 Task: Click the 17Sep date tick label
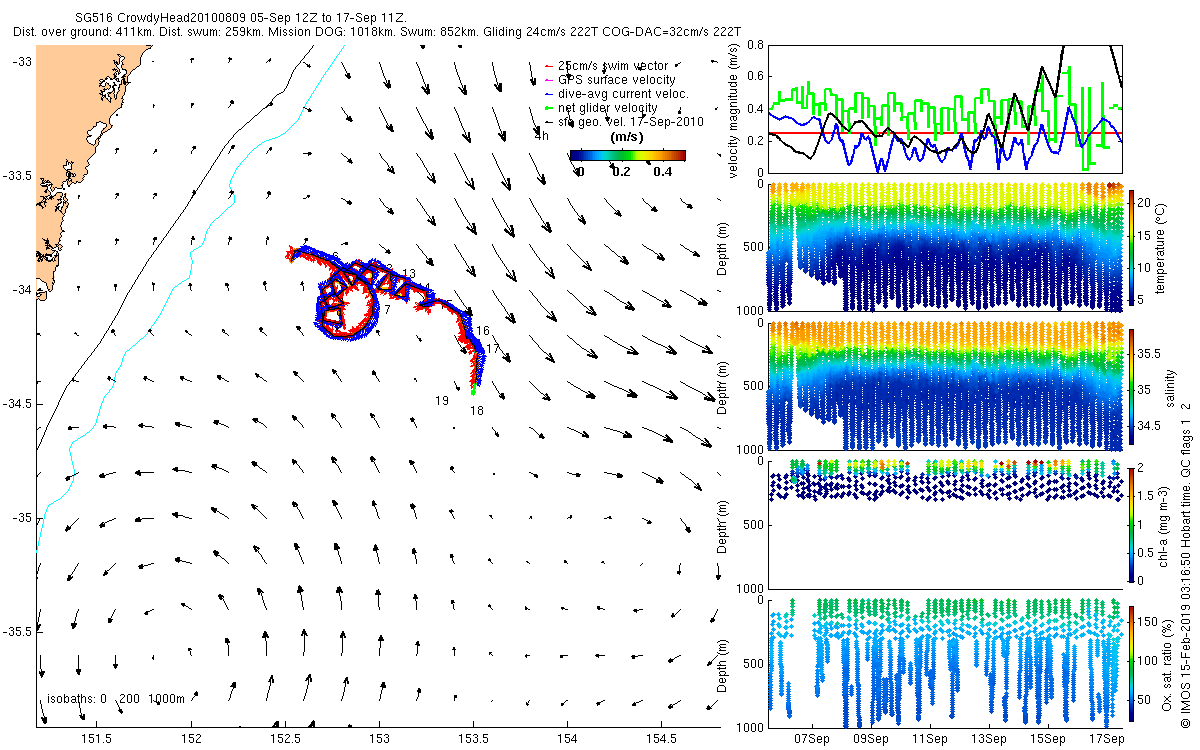tap(1107, 738)
